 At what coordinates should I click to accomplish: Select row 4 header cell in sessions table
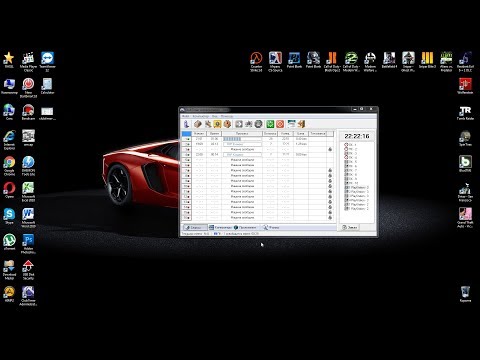(186, 155)
